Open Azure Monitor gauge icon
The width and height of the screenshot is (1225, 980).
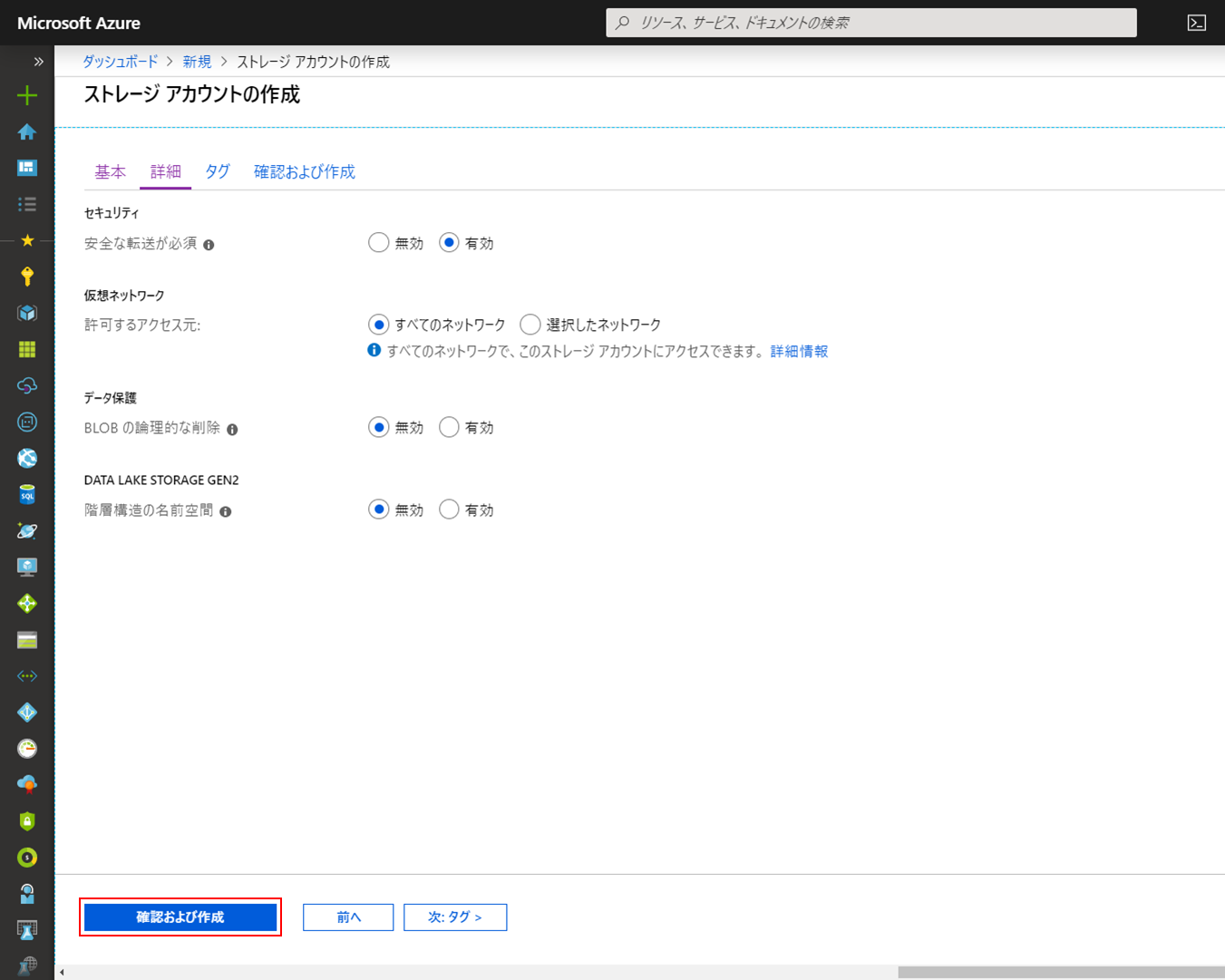tap(26, 748)
